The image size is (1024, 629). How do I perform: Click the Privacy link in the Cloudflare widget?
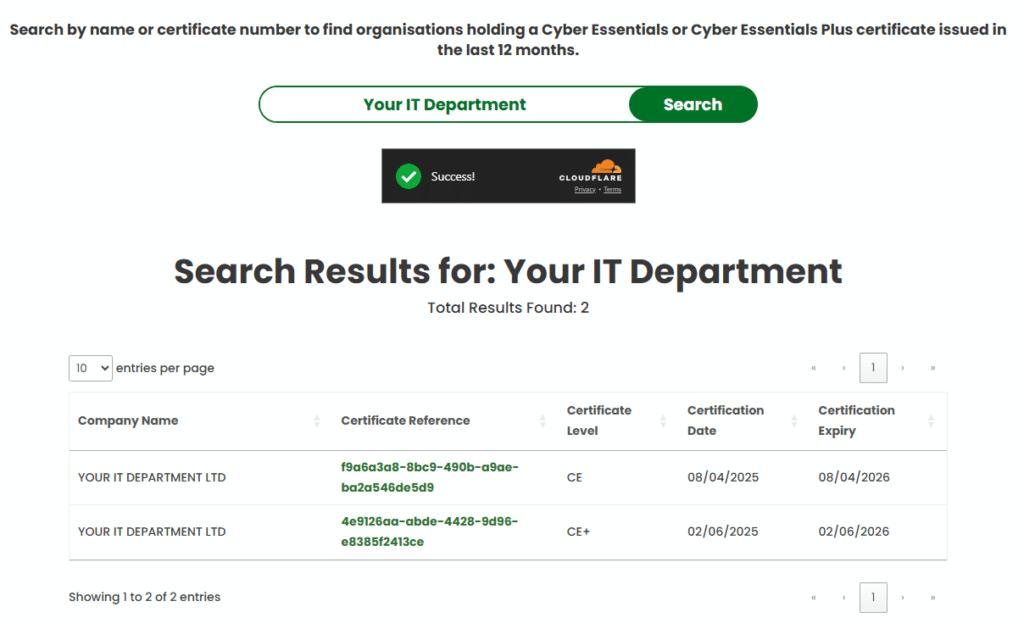[x=583, y=190]
